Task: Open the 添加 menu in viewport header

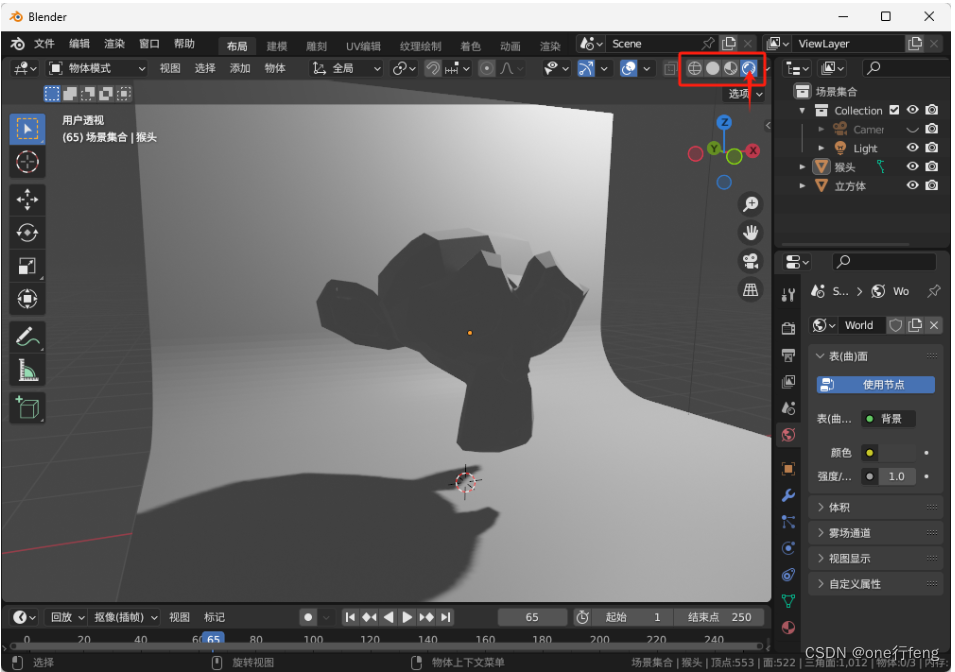Action: click(240, 68)
